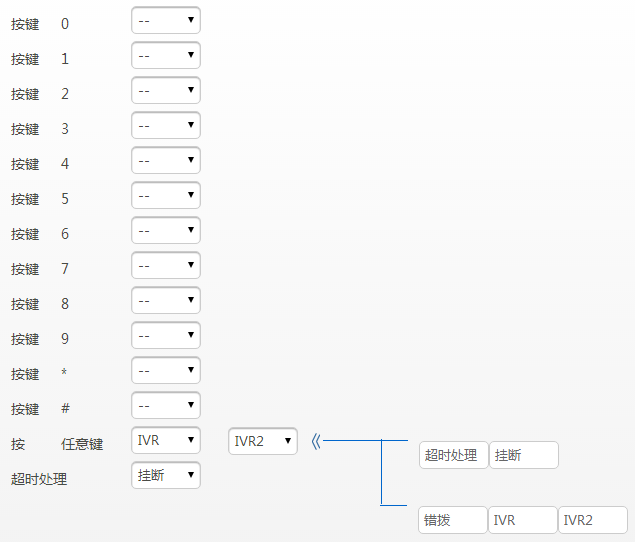Open the dropdown for key 9
This screenshot has height=542, width=635.
pyautogui.click(x=166, y=336)
